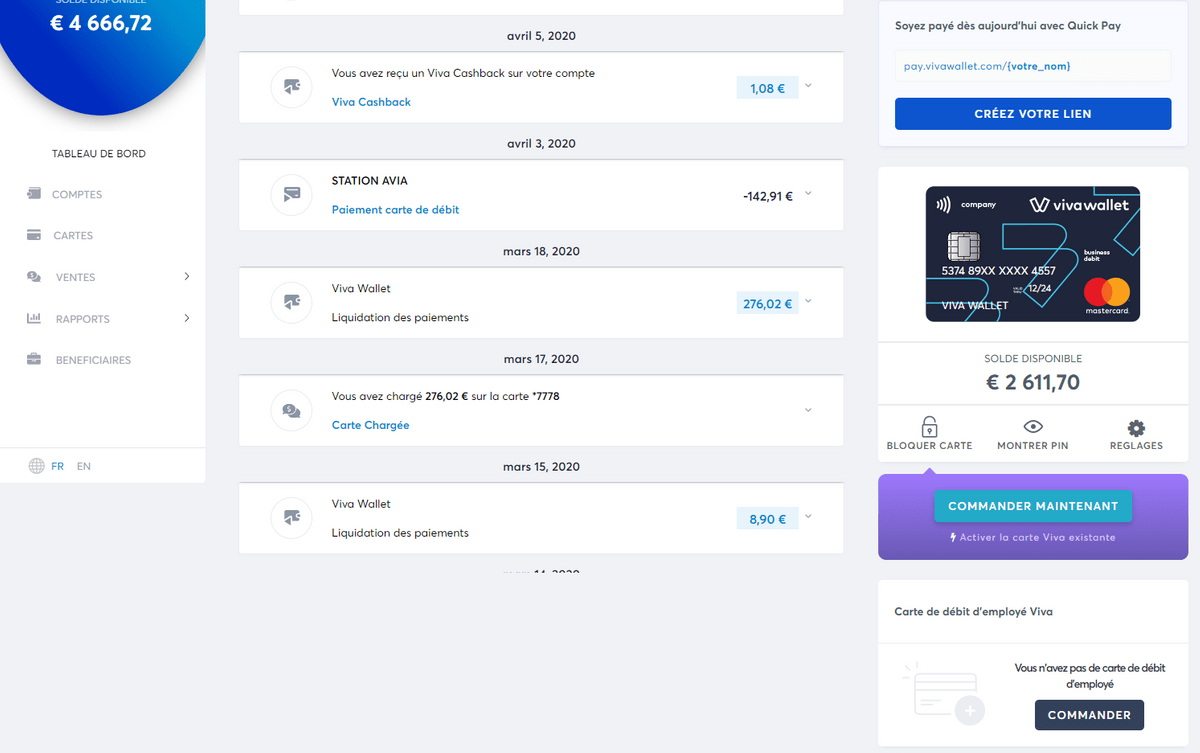
Task: Click the STATION AVIA payment card icon
Action: (x=292, y=195)
